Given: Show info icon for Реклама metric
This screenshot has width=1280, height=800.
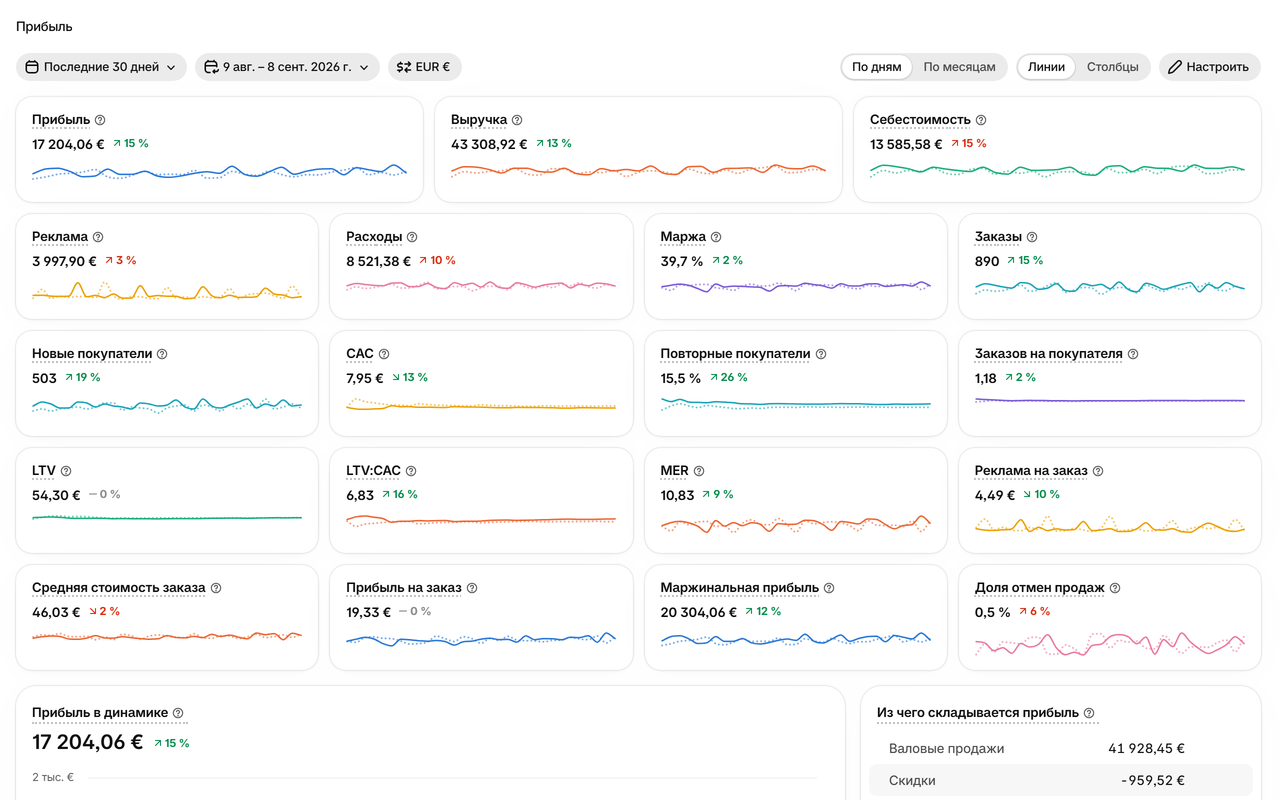Looking at the screenshot, I should tap(98, 237).
